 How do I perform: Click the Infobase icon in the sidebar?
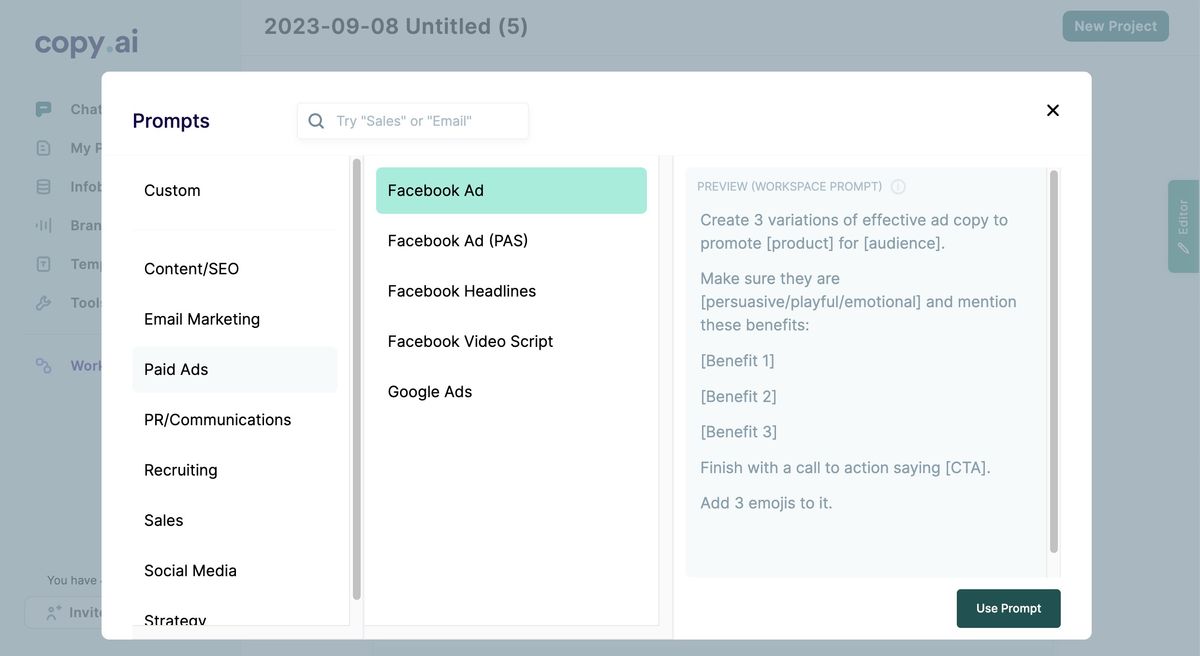point(43,187)
